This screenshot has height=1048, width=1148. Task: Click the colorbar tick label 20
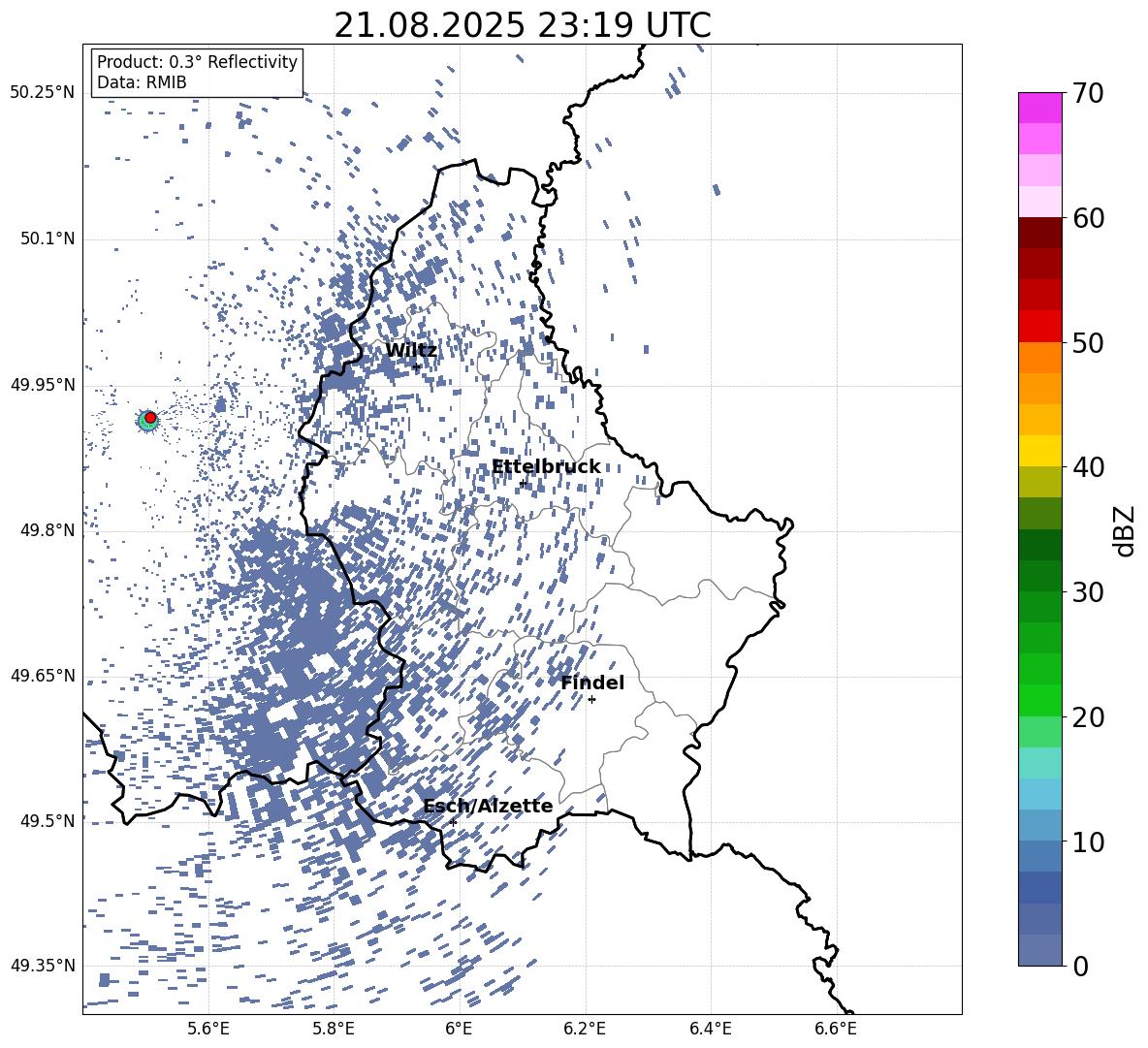1088,716
